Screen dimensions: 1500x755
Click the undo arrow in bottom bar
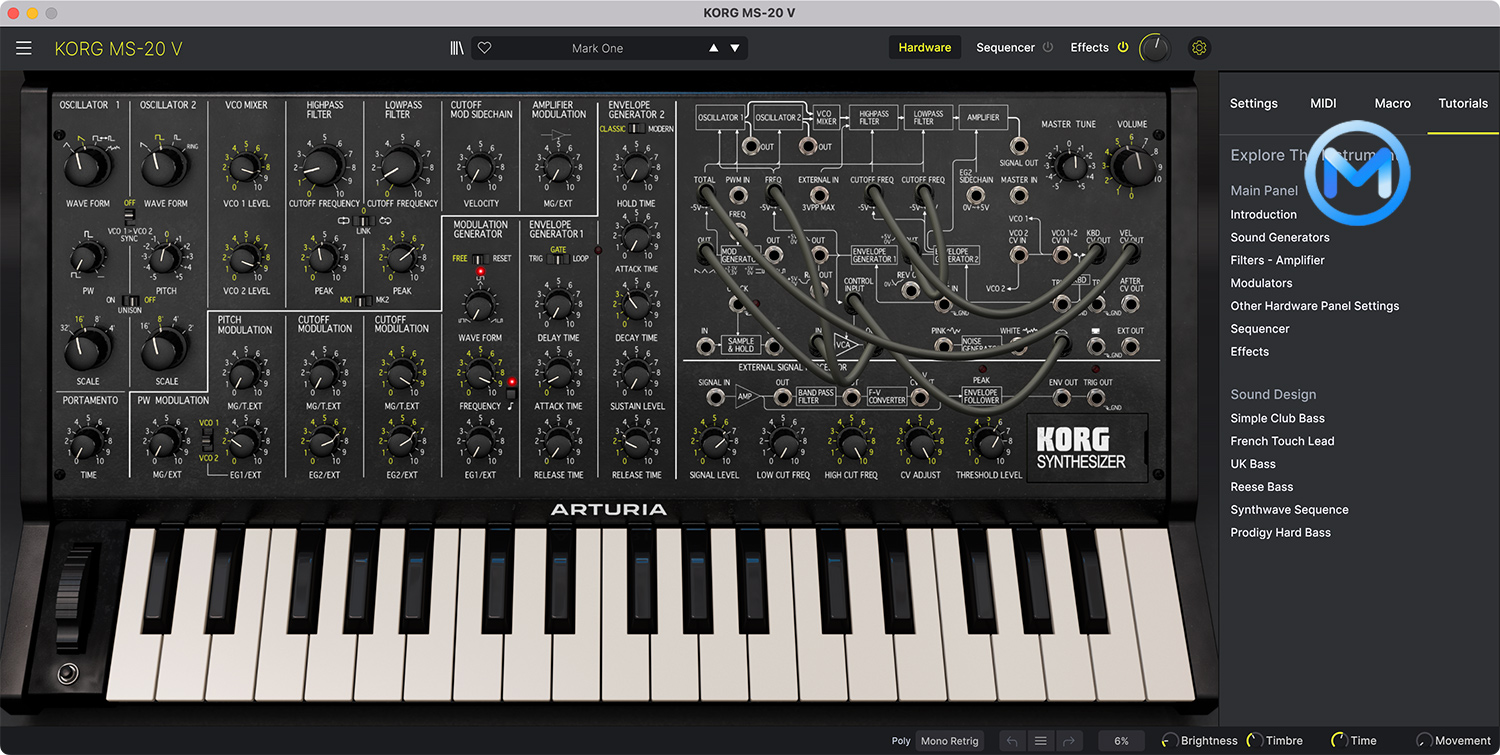(x=1012, y=741)
